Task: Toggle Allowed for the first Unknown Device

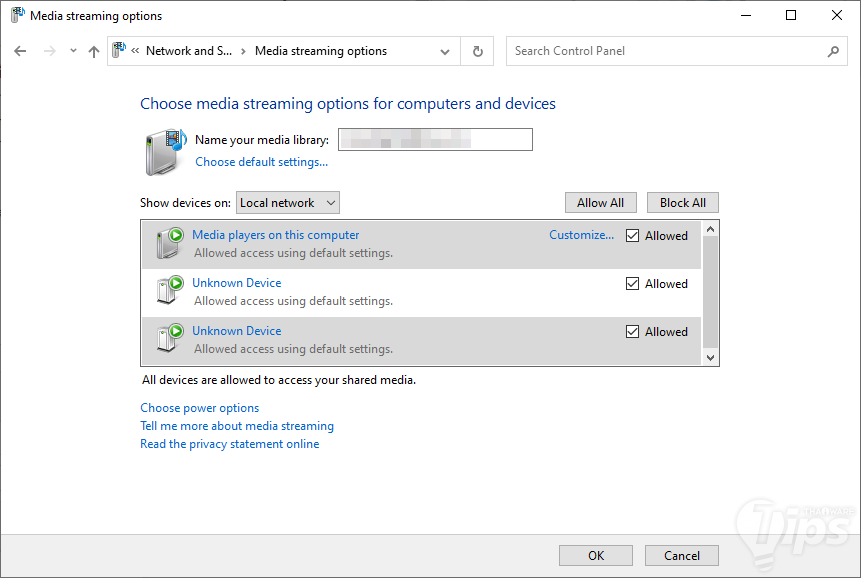Action: click(632, 284)
